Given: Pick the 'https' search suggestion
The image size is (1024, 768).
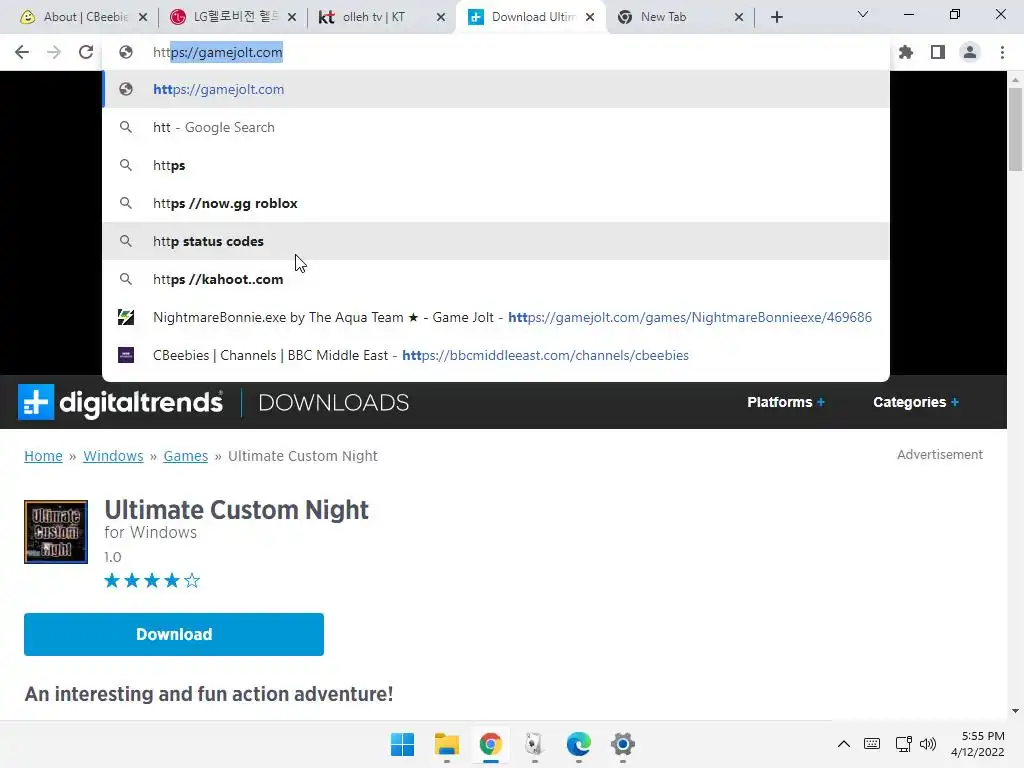Looking at the screenshot, I should pos(496,165).
